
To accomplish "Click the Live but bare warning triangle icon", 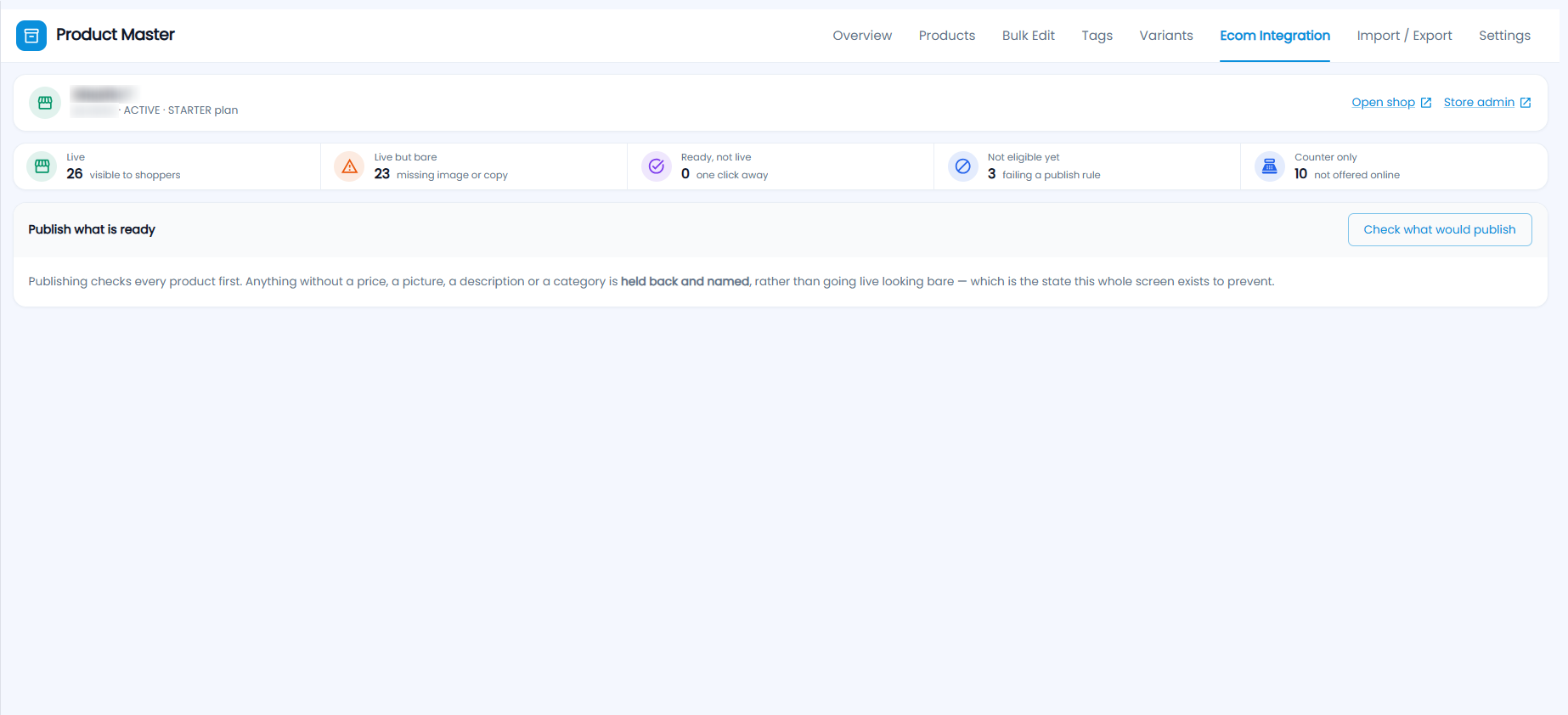I will point(349,166).
